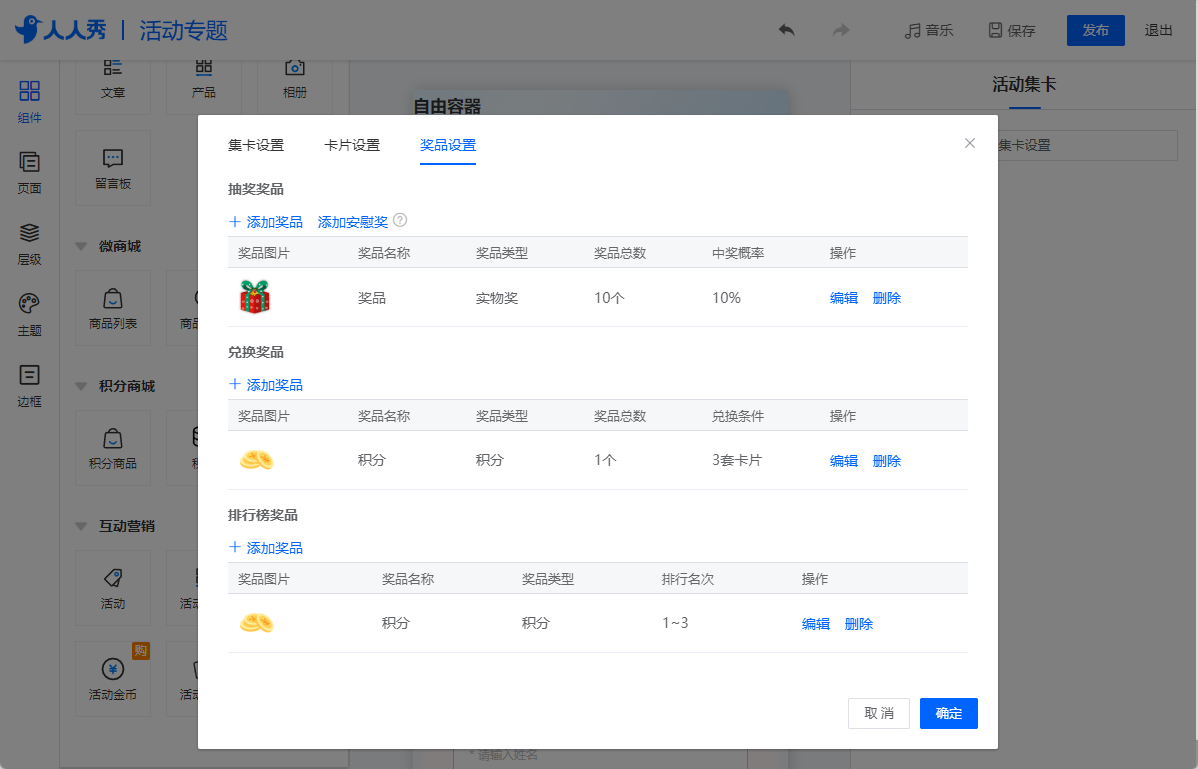Open the 层级 layers sidebar panel
Screen dimensions: 1198x769
pos(29,244)
